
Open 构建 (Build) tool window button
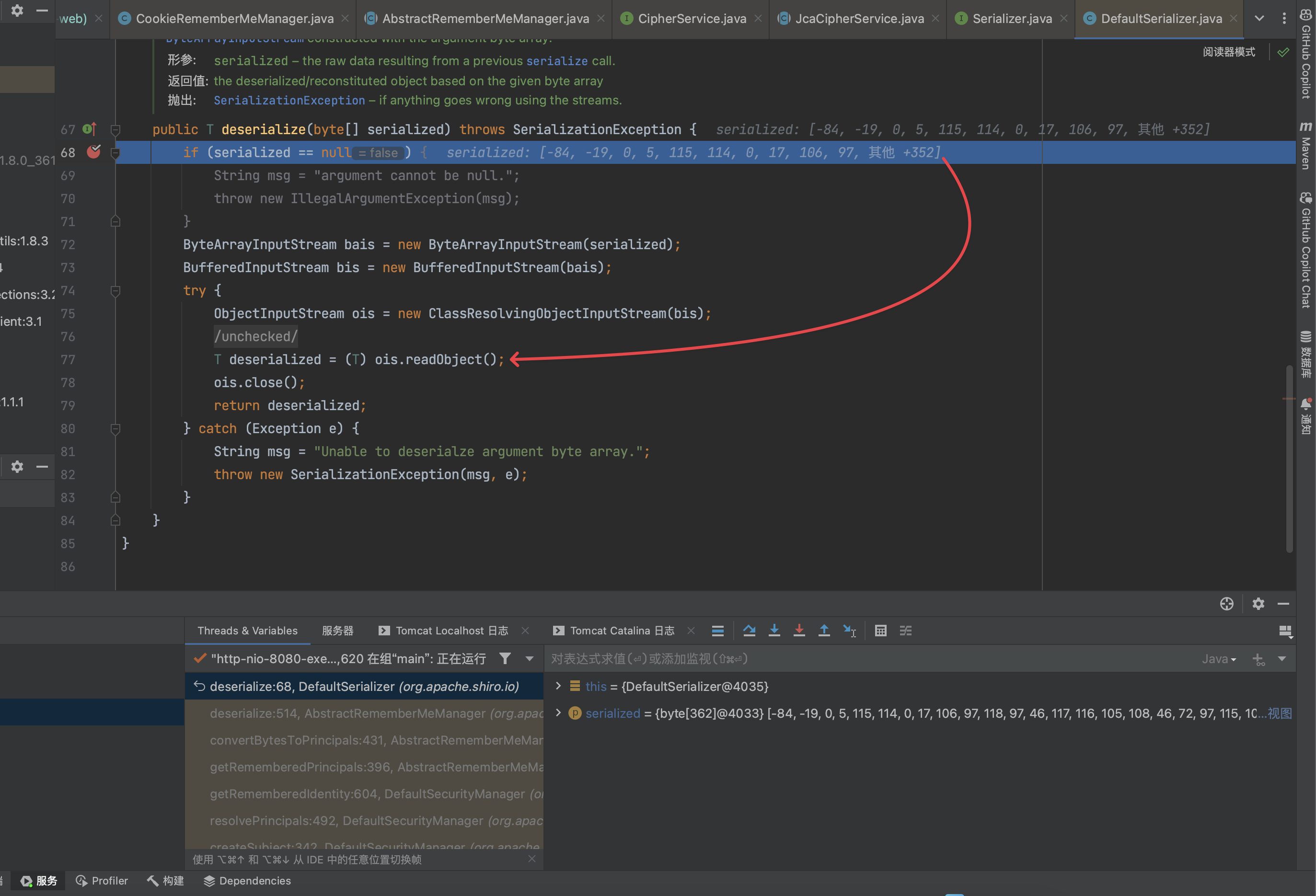click(165, 881)
